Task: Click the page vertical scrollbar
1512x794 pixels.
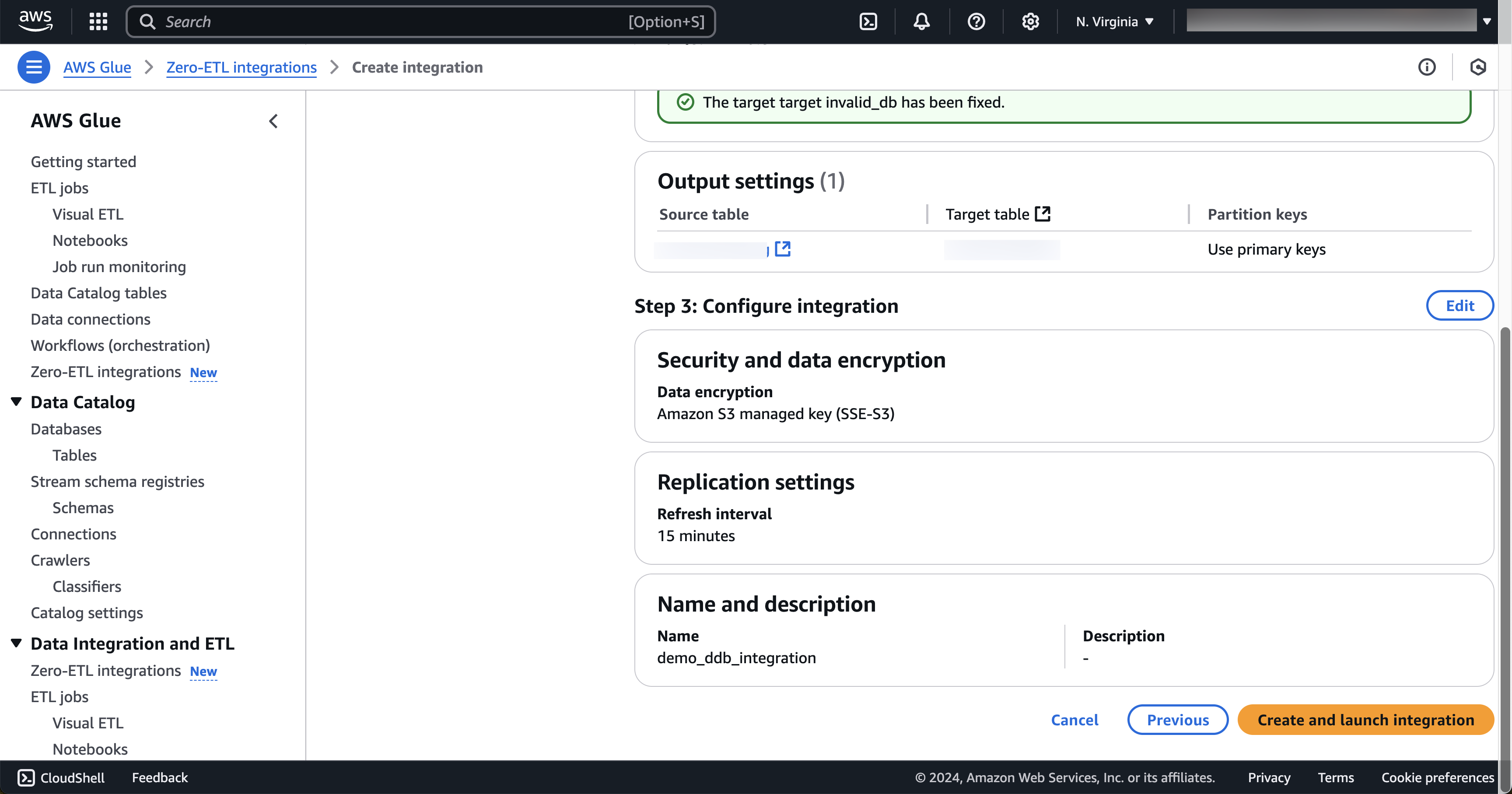Action: 1505,528
